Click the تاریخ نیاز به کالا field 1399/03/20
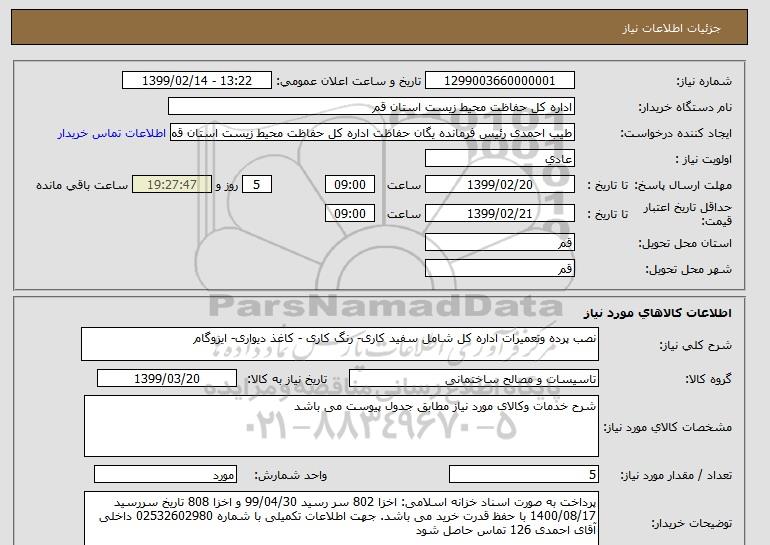 (167, 379)
